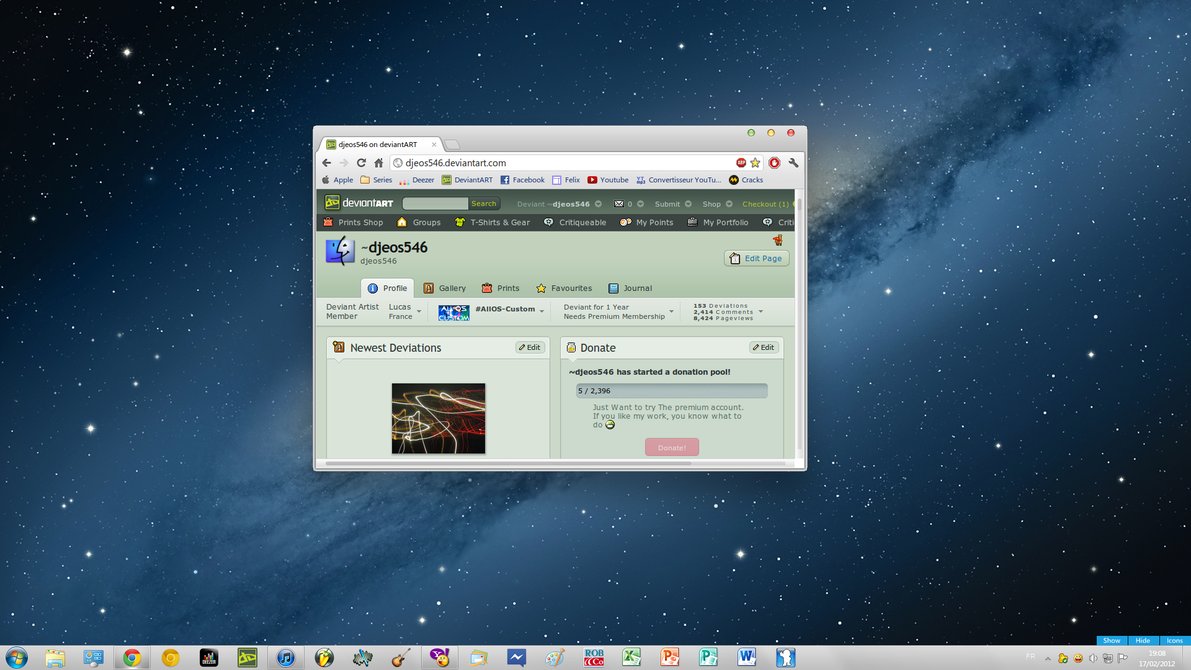The image size is (1191, 670).
Task: Switch to the Gallery tab
Action: click(x=444, y=288)
